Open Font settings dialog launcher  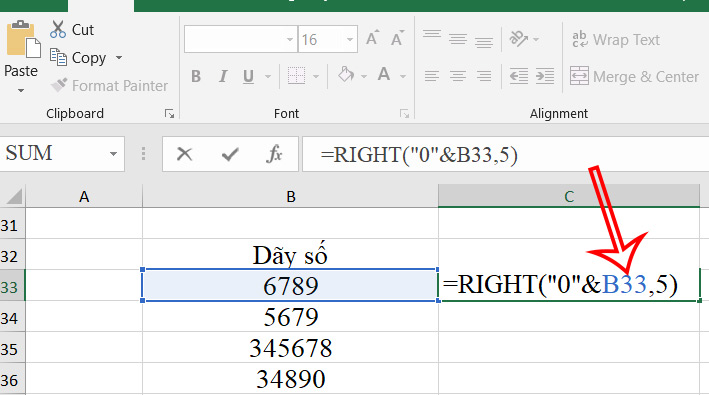(x=404, y=113)
